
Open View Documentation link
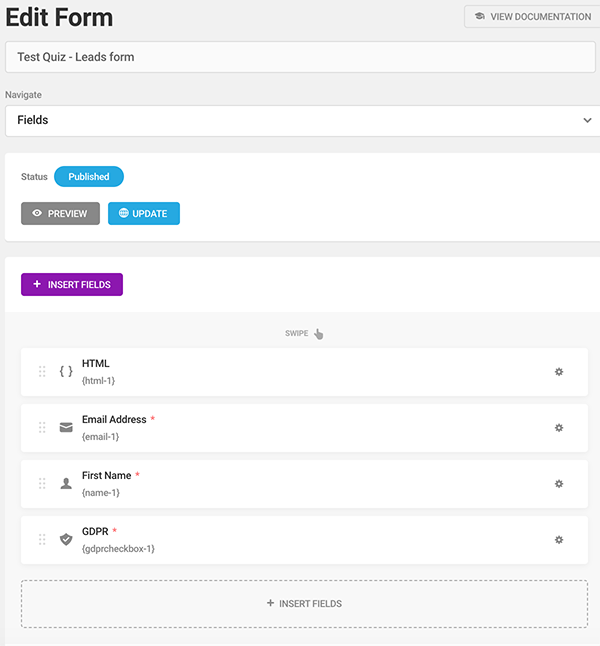(x=532, y=17)
